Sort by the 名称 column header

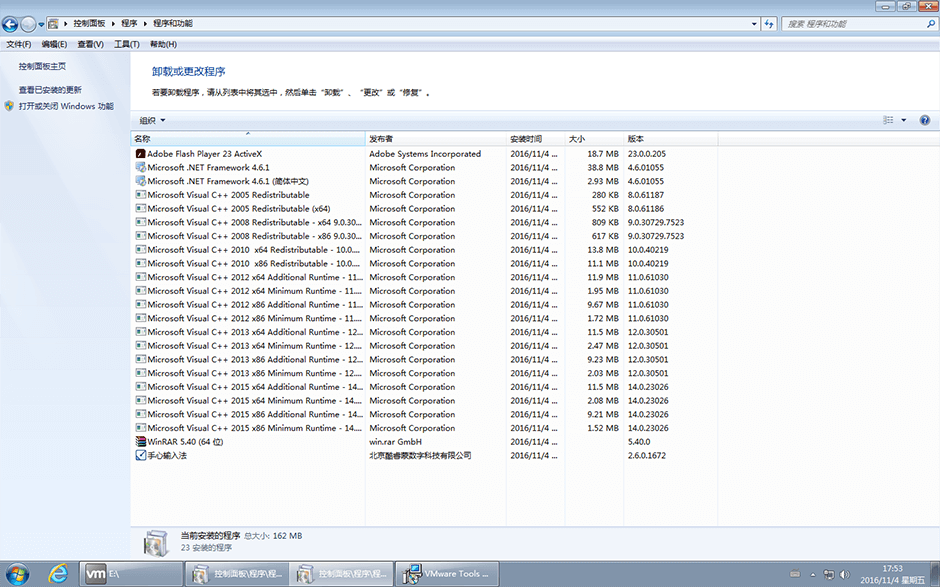pyautogui.click(x=248, y=139)
